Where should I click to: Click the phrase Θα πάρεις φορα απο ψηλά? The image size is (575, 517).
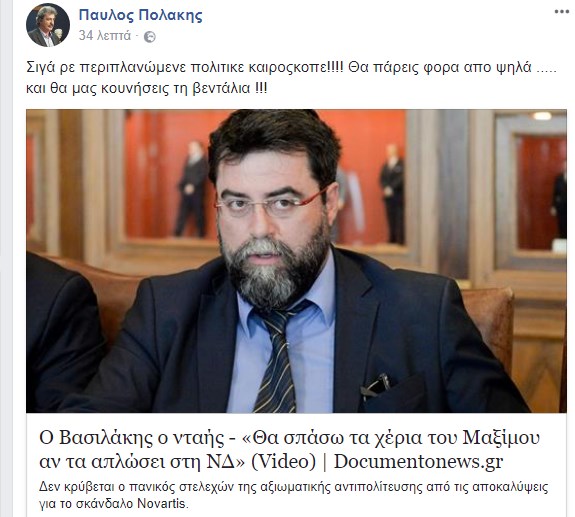tap(440, 68)
